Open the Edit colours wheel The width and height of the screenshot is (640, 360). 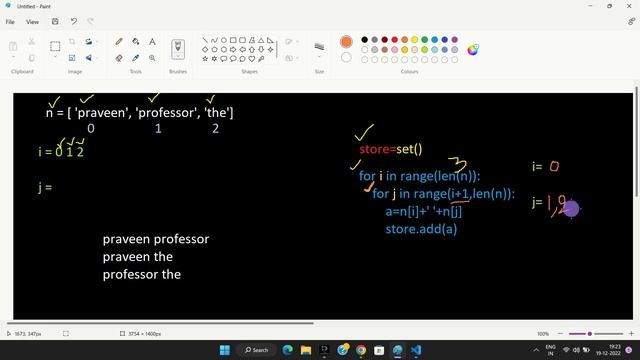[x=473, y=49]
